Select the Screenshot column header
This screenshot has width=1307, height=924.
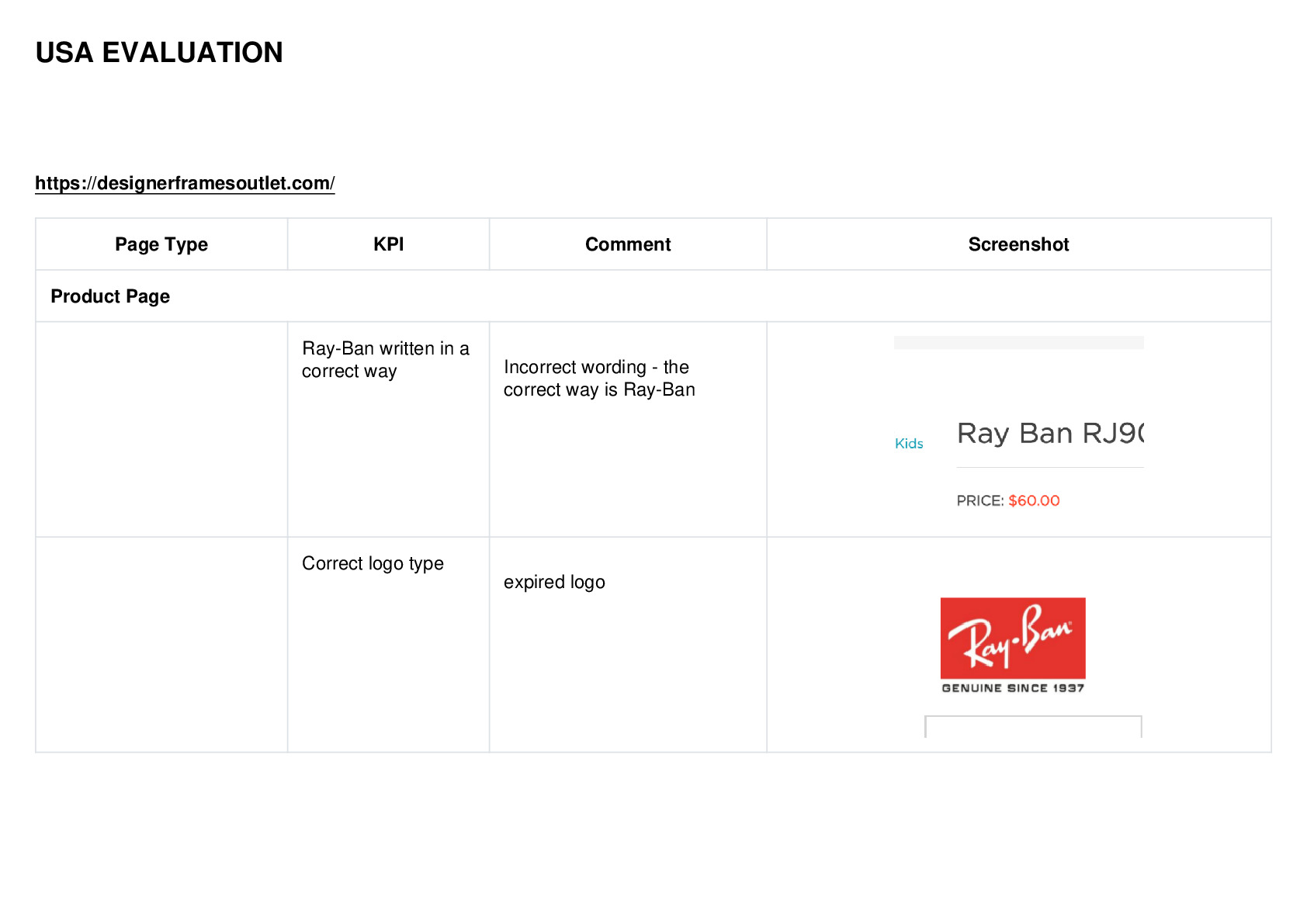[x=1019, y=244]
